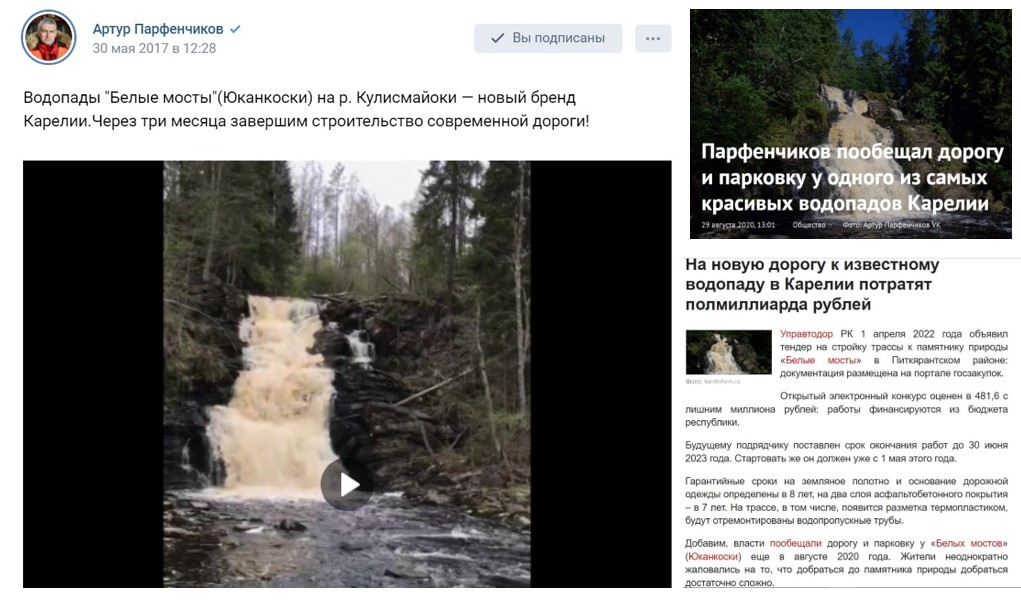Follow the Управтодор link
Screen dimensions: 1021x601
806,334
